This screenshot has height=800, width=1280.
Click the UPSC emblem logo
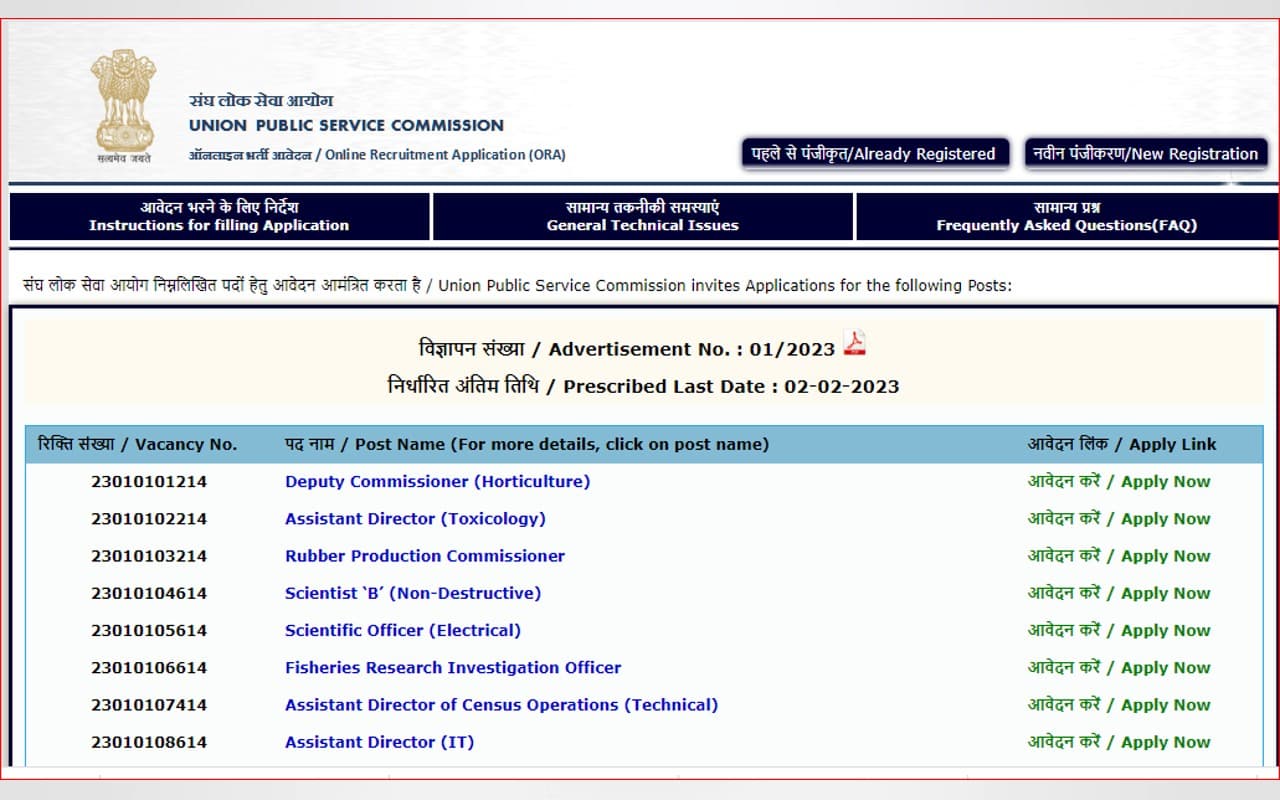point(123,100)
